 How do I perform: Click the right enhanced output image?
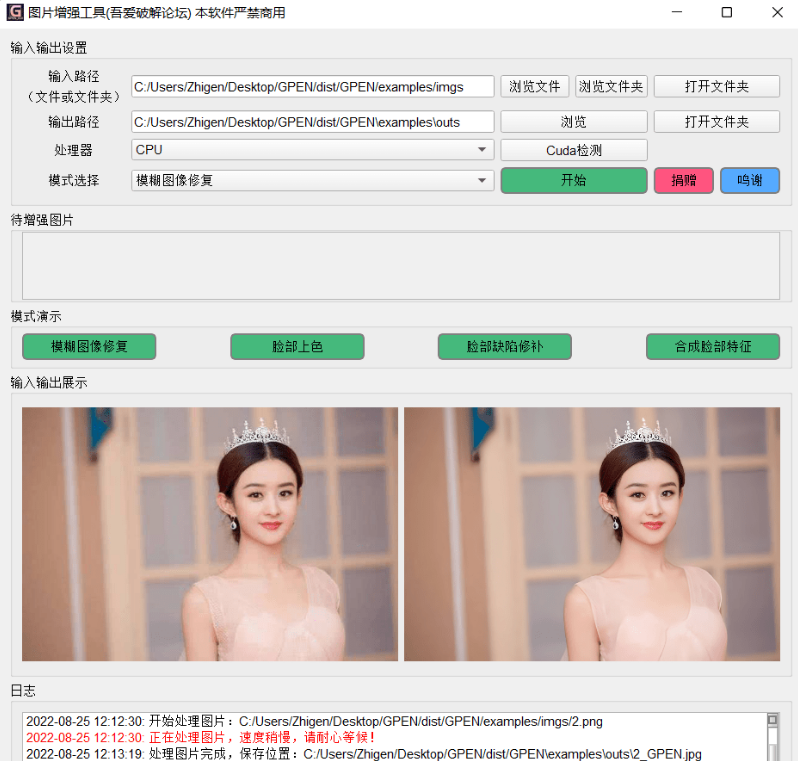point(592,534)
